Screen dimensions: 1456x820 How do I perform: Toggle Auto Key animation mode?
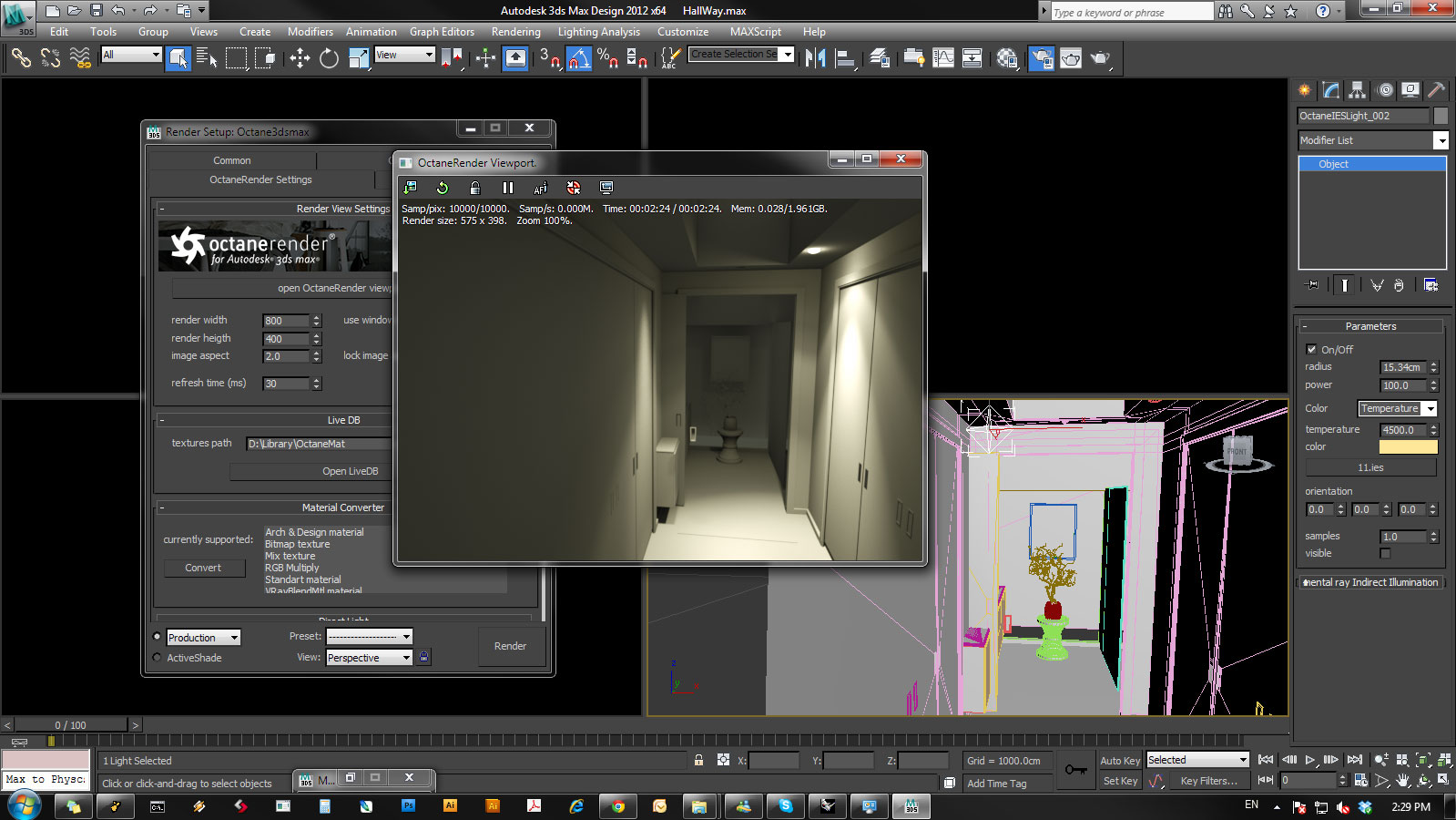click(1119, 761)
